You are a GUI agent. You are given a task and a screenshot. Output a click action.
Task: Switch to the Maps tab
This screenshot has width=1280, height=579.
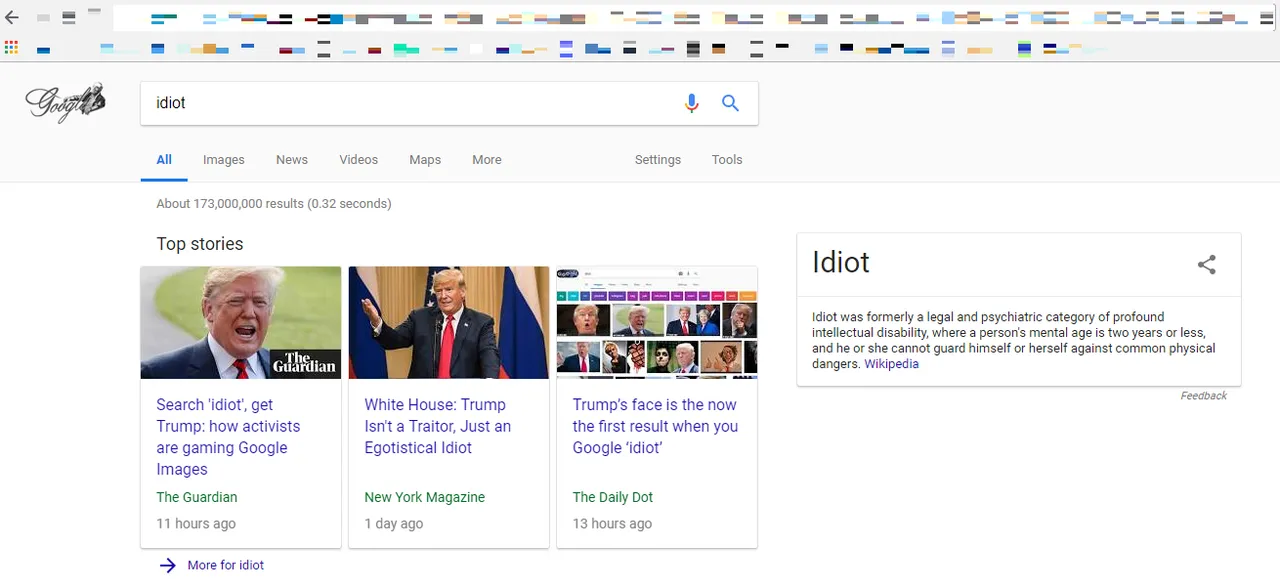point(425,160)
